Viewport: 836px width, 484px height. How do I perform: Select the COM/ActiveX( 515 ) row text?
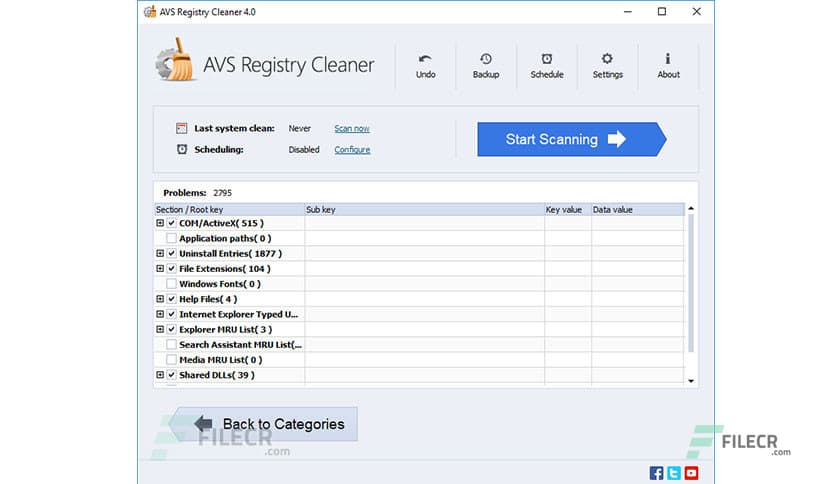(x=221, y=223)
